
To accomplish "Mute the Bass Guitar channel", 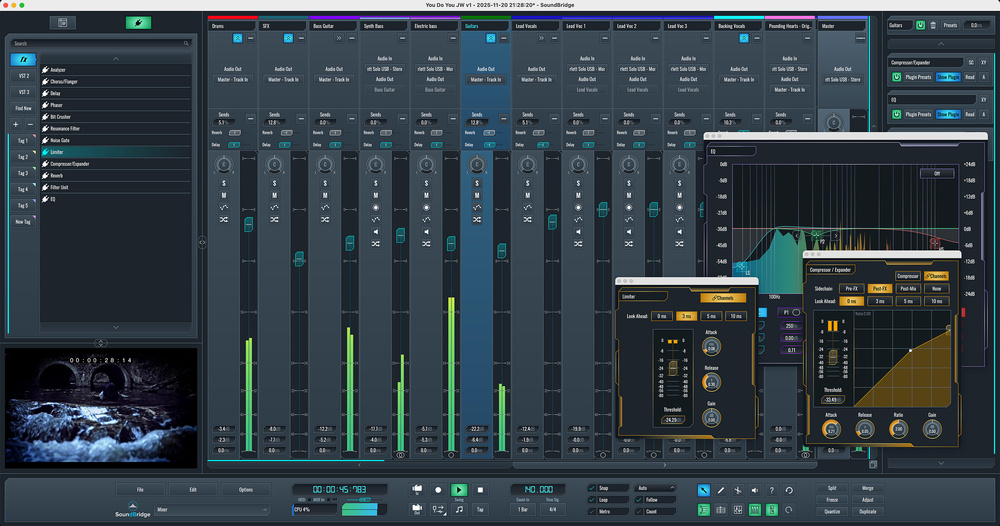I will [324, 195].
